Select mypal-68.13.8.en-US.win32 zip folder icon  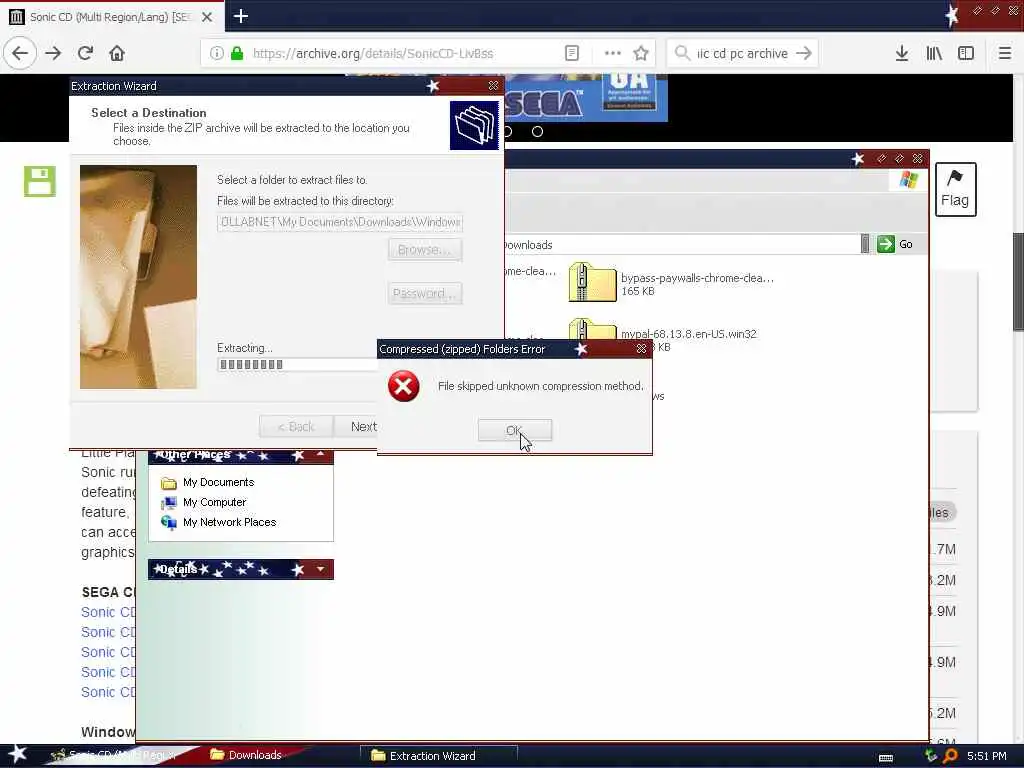point(592,330)
